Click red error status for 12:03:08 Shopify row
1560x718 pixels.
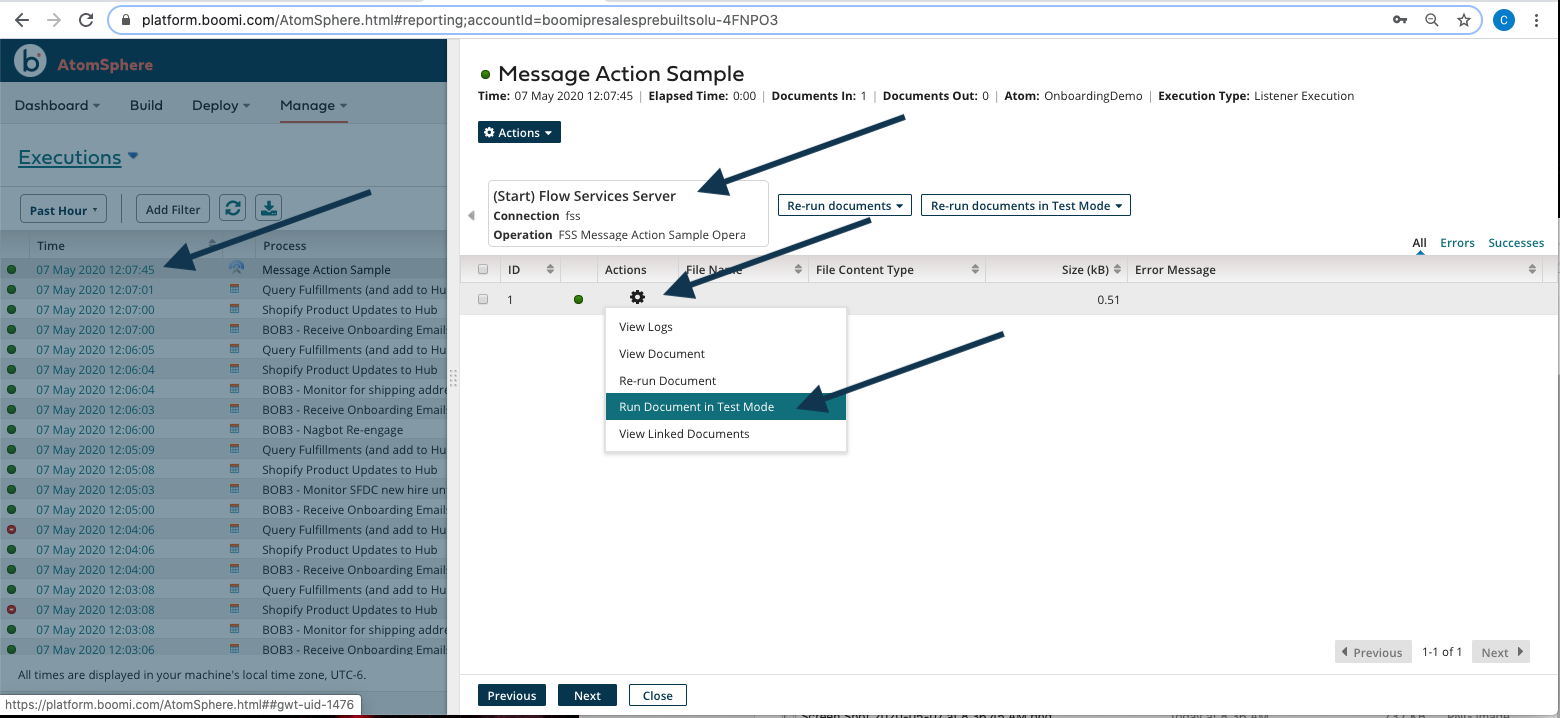coord(12,609)
